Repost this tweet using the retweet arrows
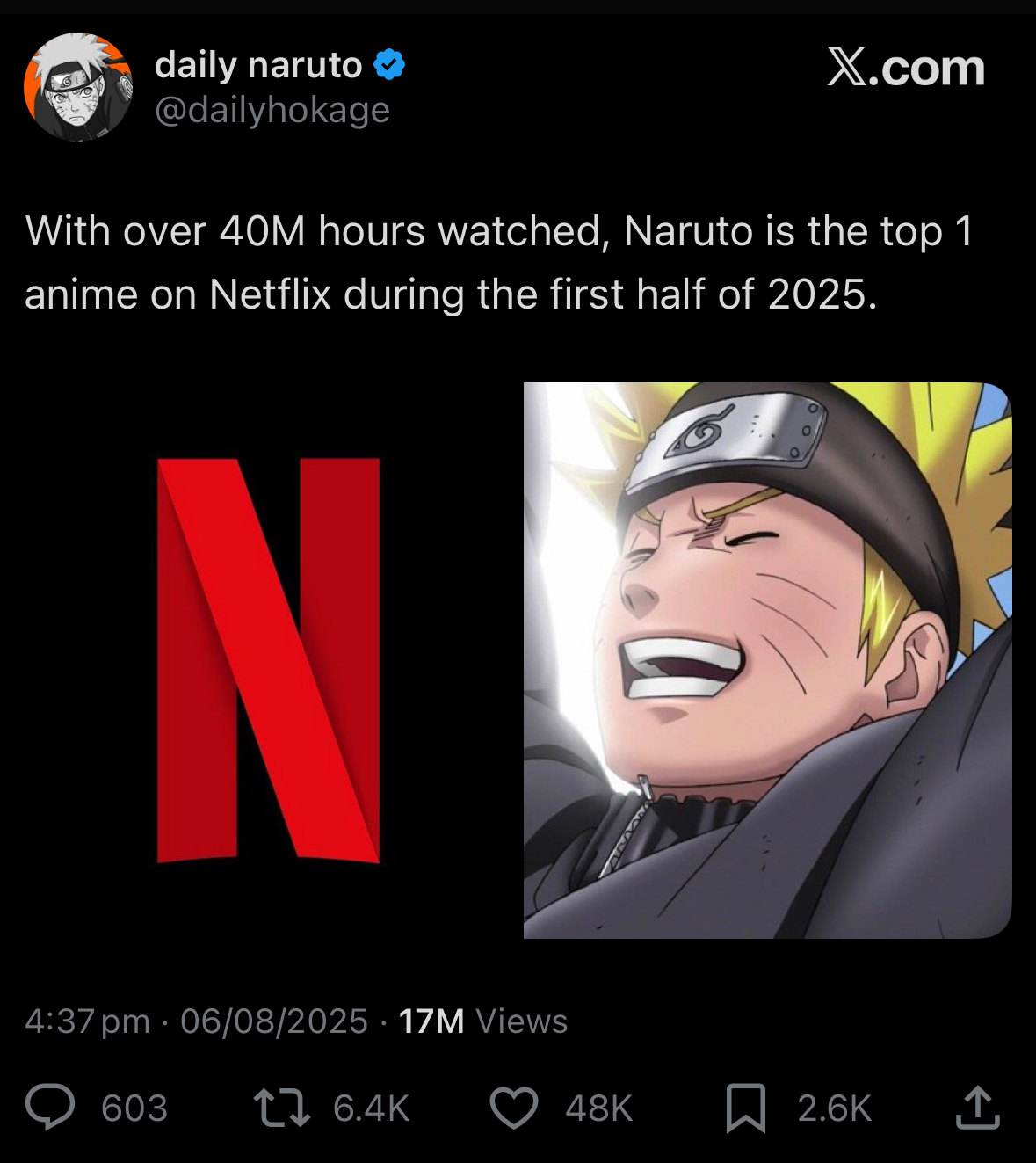This screenshot has height=1163, width=1036. click(x=281, y=1108)
